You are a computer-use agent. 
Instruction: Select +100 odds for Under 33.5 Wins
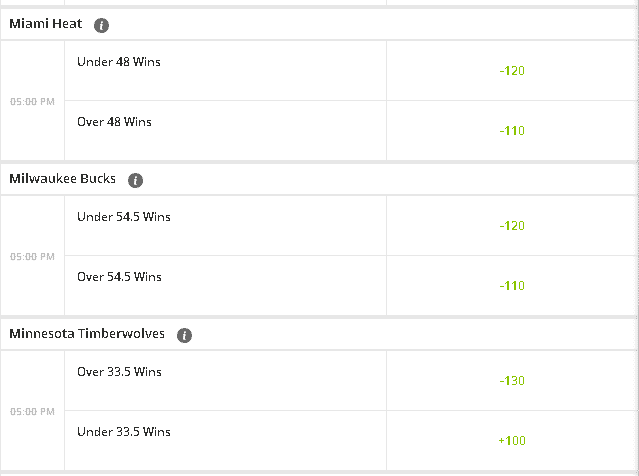(512, 440)
